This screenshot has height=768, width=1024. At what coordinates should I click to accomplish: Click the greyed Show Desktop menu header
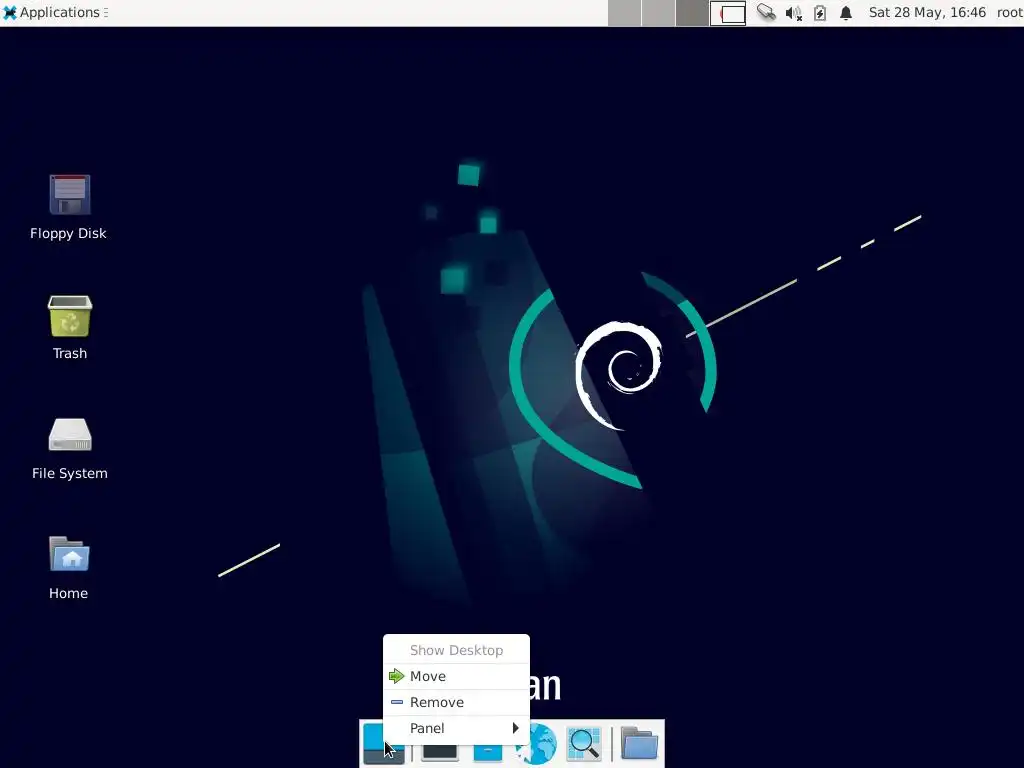pos(456,650)
